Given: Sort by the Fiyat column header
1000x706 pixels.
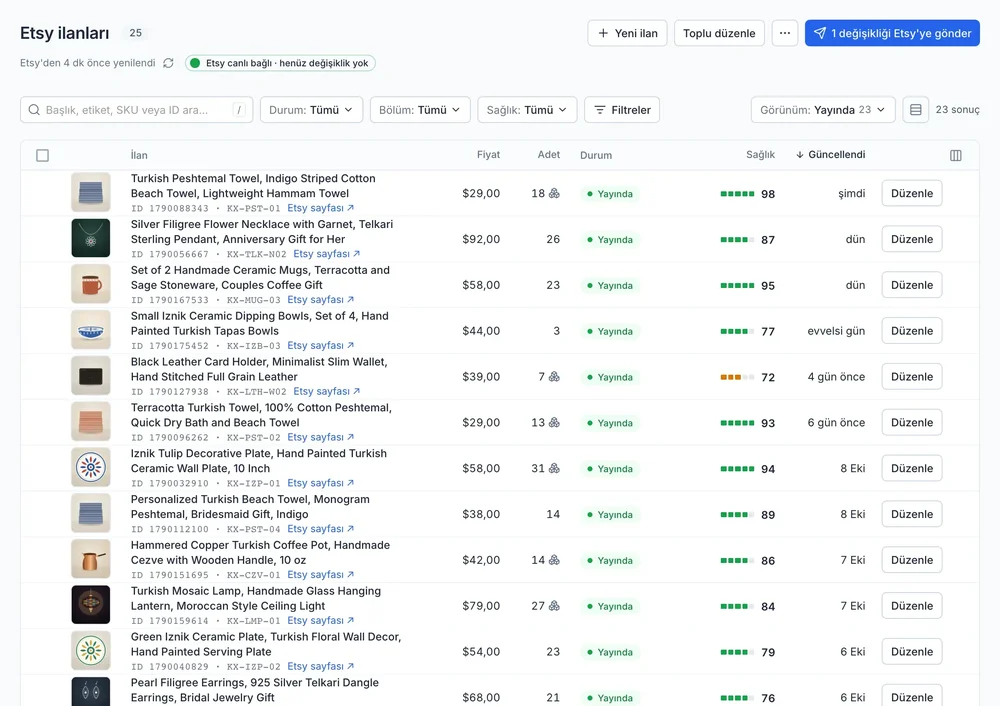Looking at the screenshot, I should click(489, 155).
